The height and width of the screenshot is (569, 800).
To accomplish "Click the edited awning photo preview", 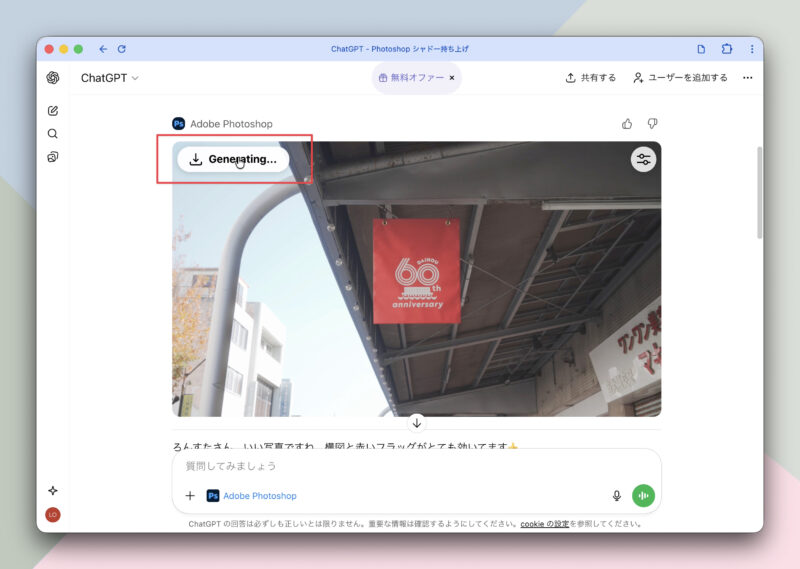I will [416, 279].
